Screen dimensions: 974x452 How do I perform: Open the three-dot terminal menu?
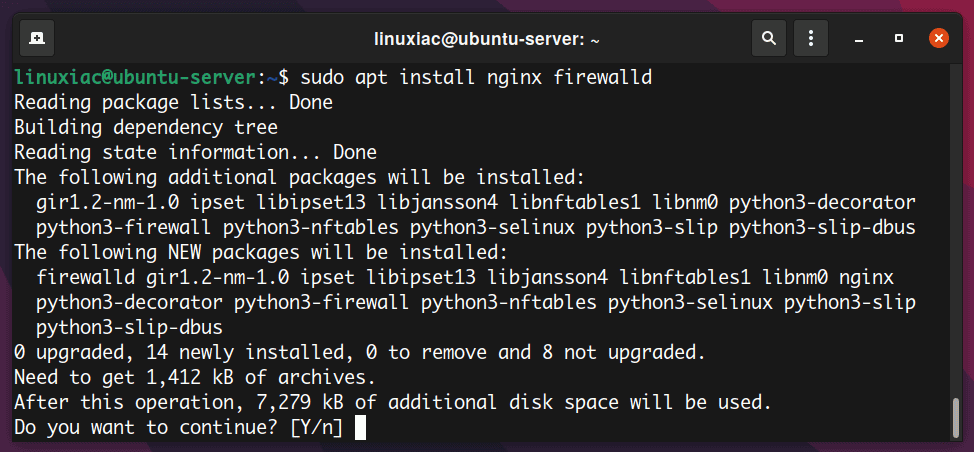pyautogui.click(x=811, y=38)
